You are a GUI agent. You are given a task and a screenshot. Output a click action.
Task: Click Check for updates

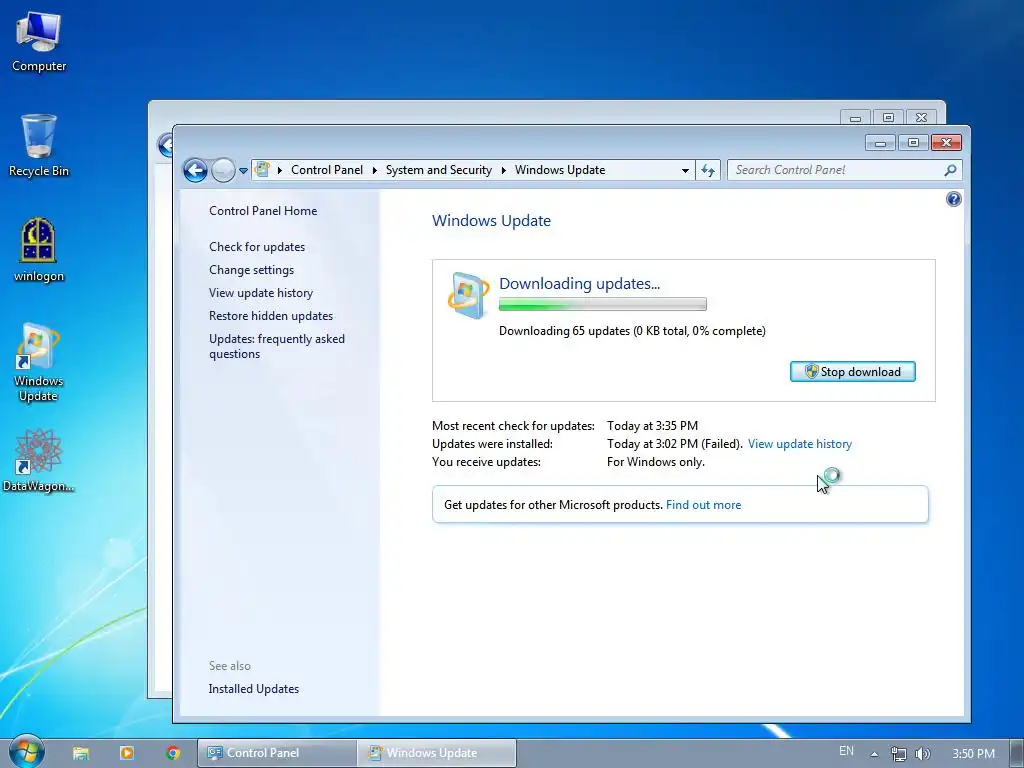[257, 247]
